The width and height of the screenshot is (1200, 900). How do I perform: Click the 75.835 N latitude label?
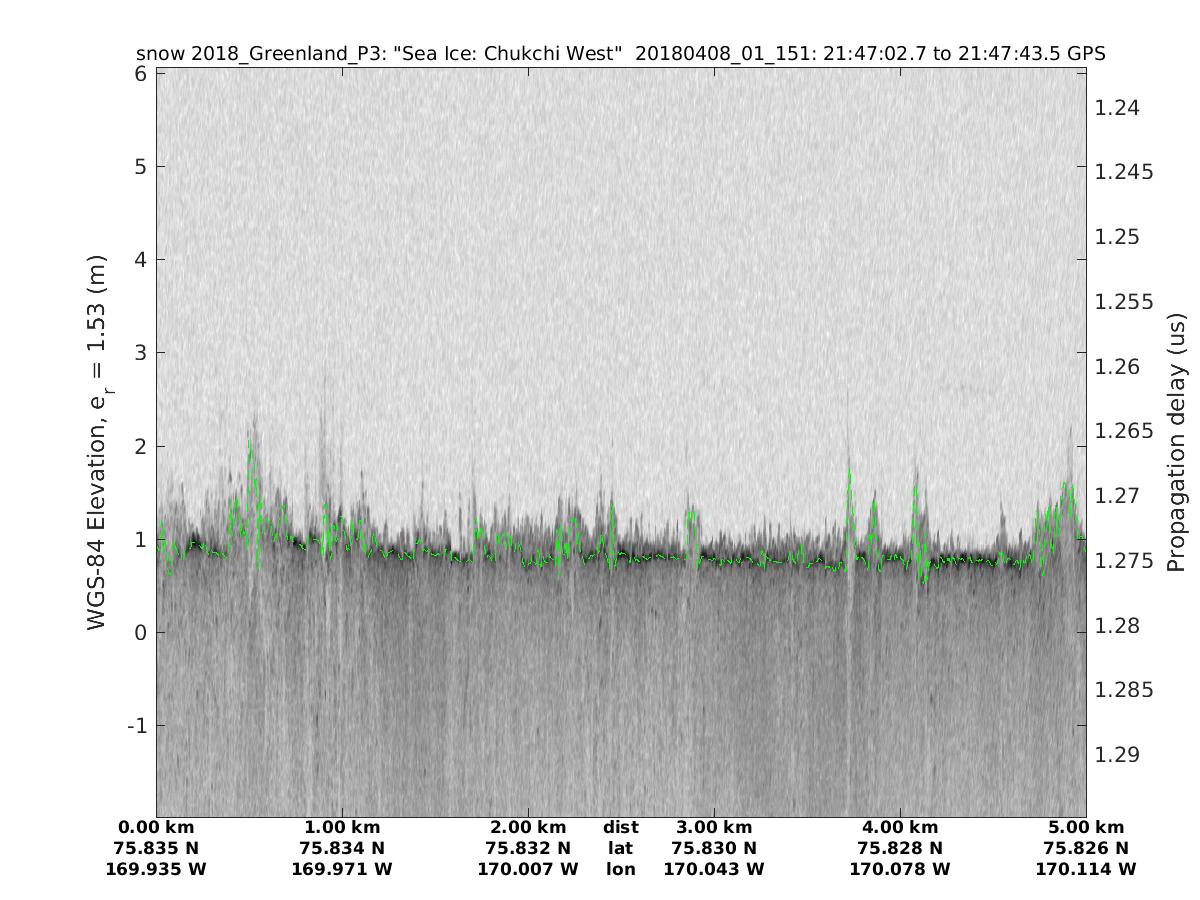coord(156,849)
